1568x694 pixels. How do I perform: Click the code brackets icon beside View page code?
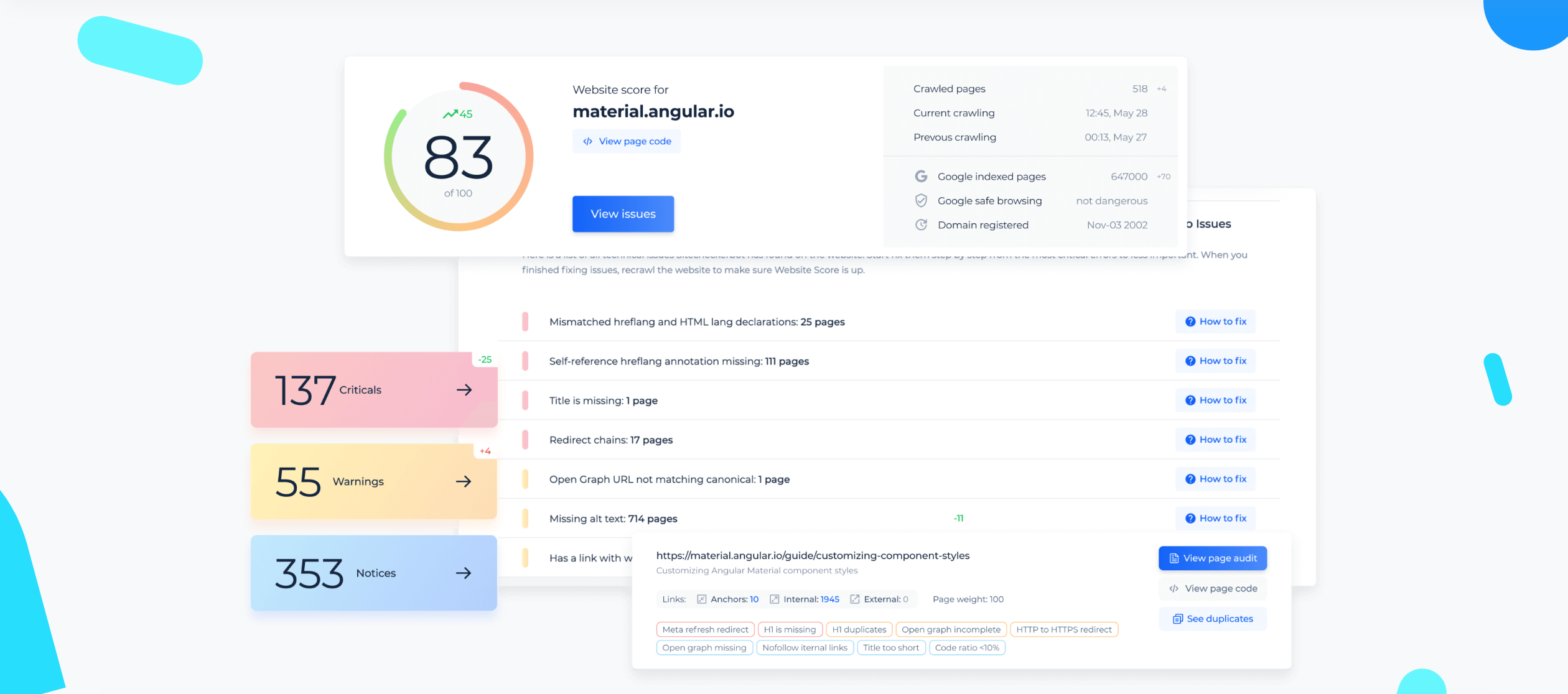(x=587, y=141)
